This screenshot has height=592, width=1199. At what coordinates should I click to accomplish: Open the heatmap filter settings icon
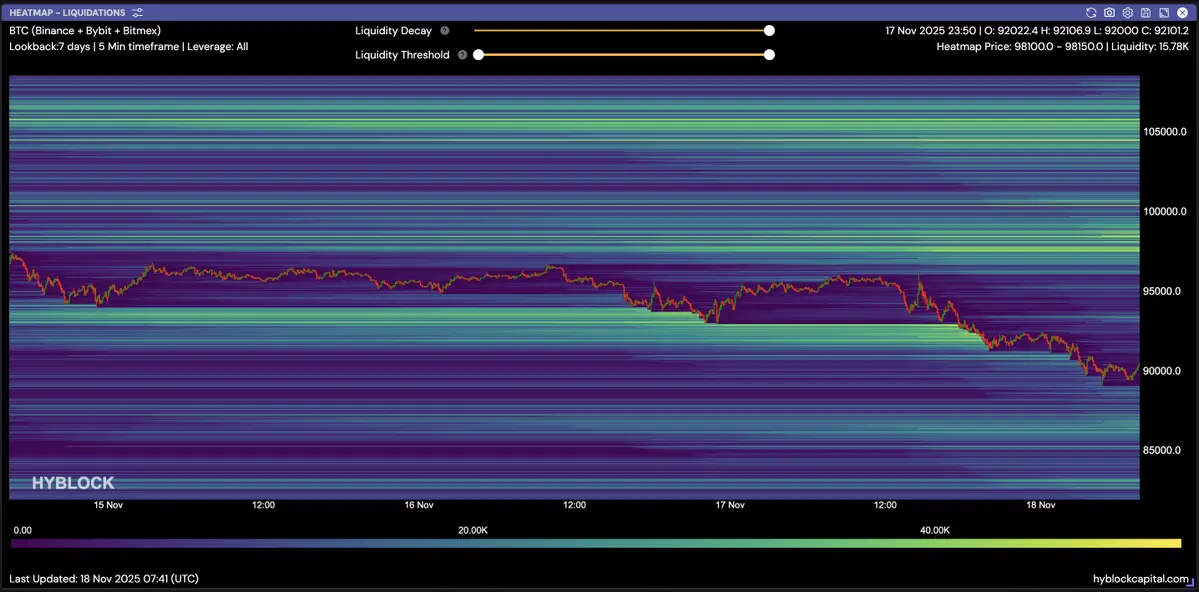138,13
